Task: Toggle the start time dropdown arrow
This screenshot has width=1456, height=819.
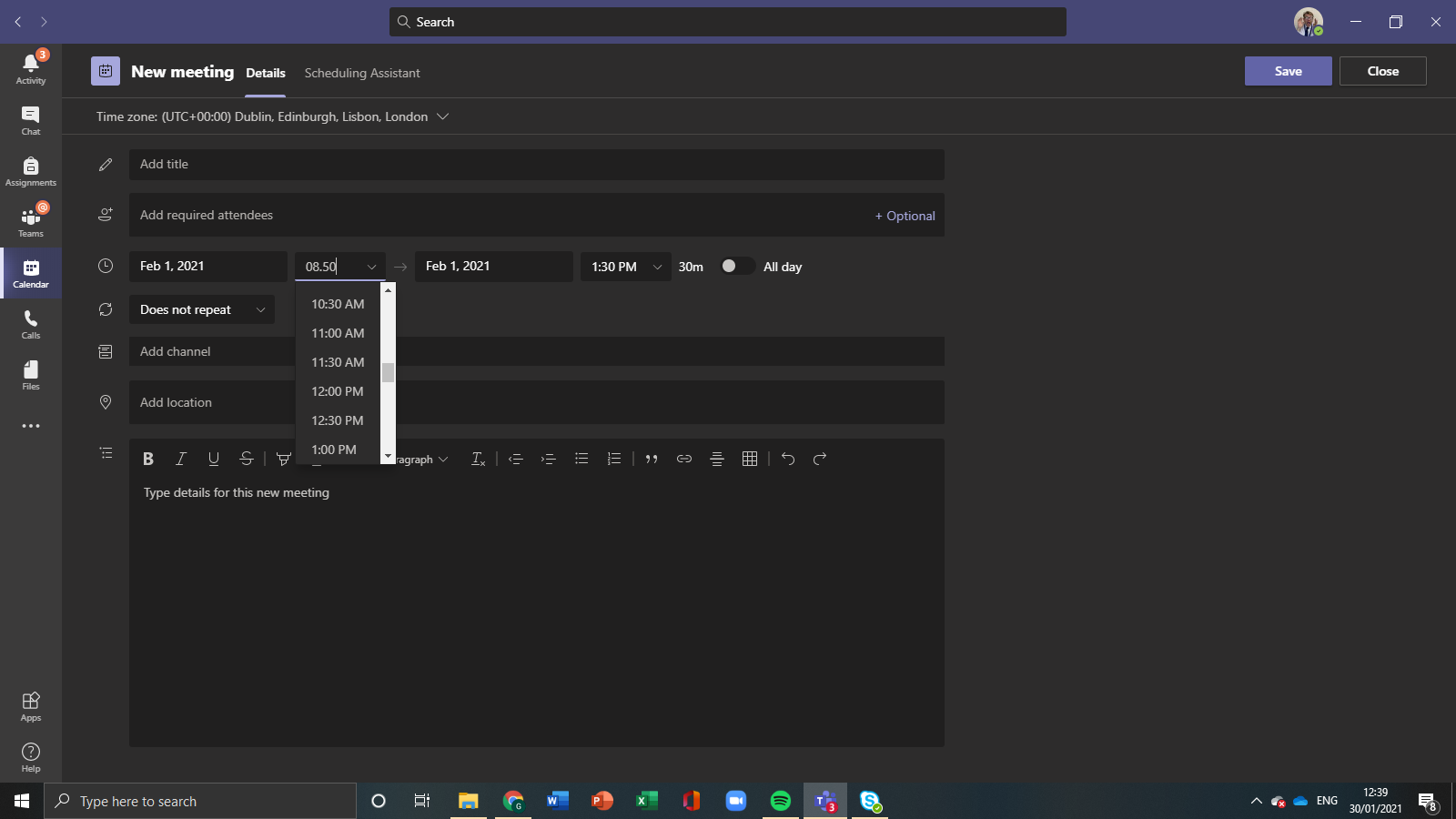Action: [x=371, y=267]
